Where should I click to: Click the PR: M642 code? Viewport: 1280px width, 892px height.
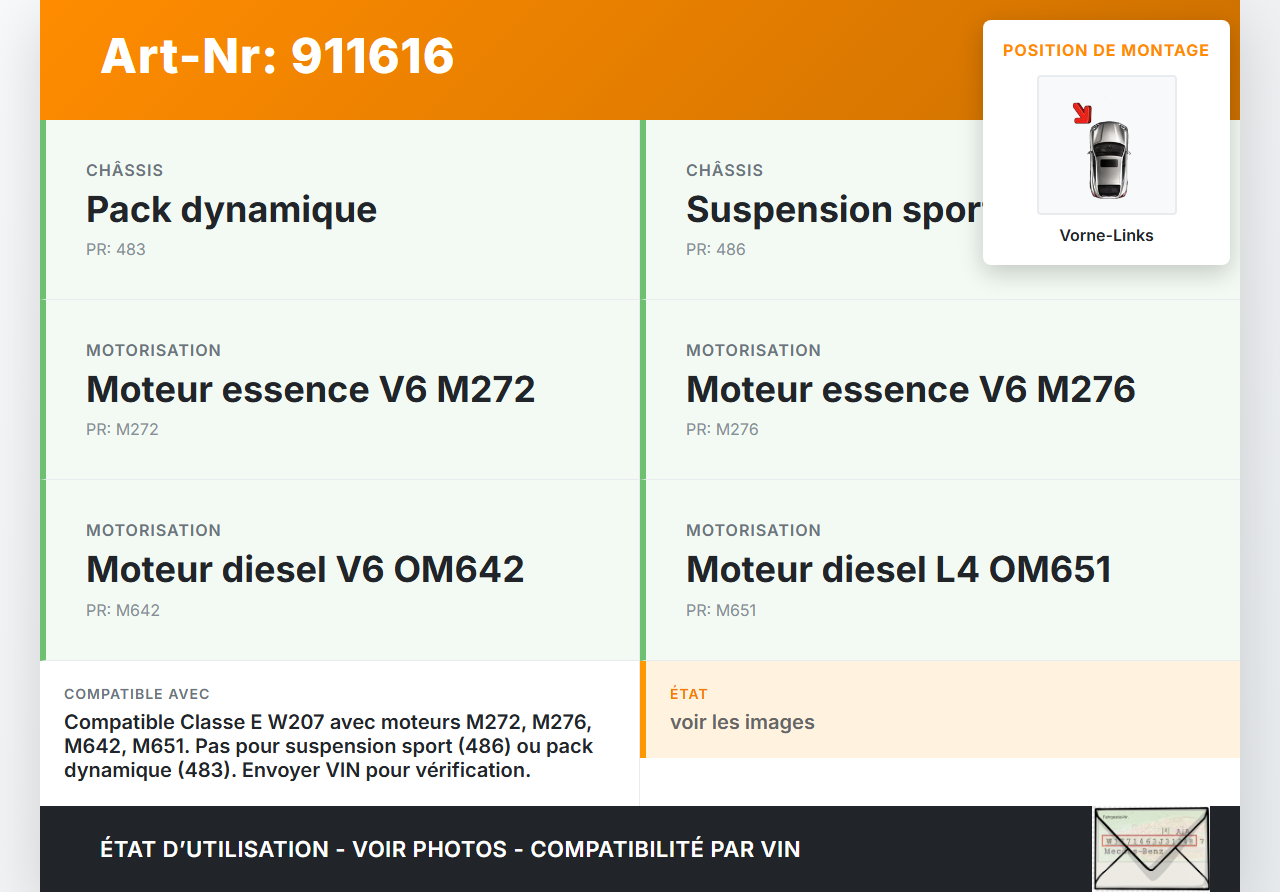[x=123, y=610]
